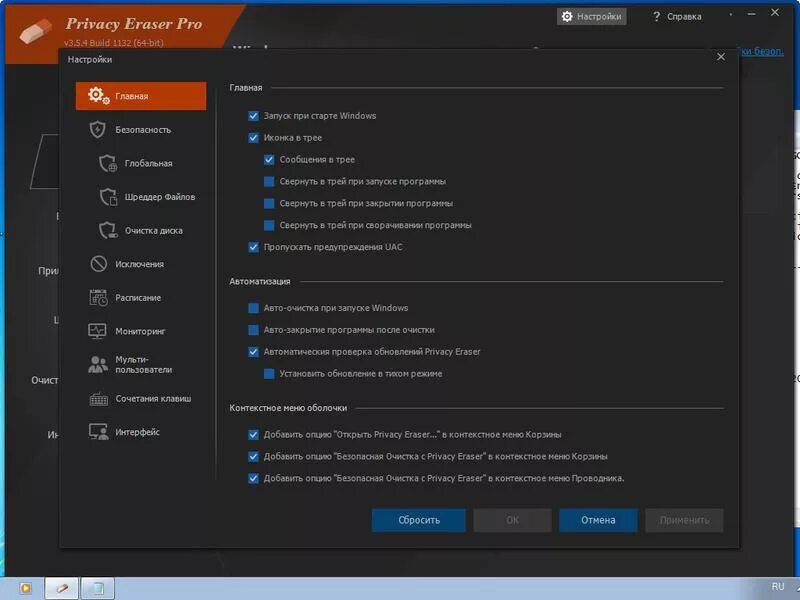
Task: Enable Установить обновление в тихом режиме
Action: coord(269,374)
